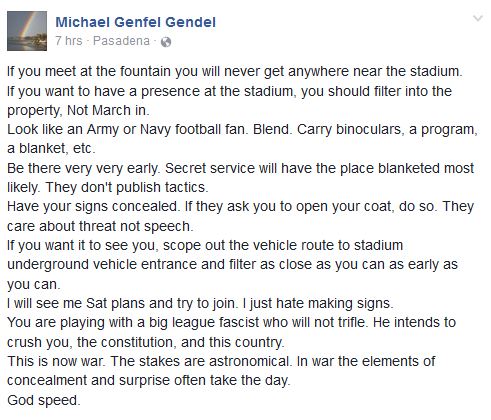
Task: Click the line starting 'If you meet at the fountain'
Action: (235, 72)
